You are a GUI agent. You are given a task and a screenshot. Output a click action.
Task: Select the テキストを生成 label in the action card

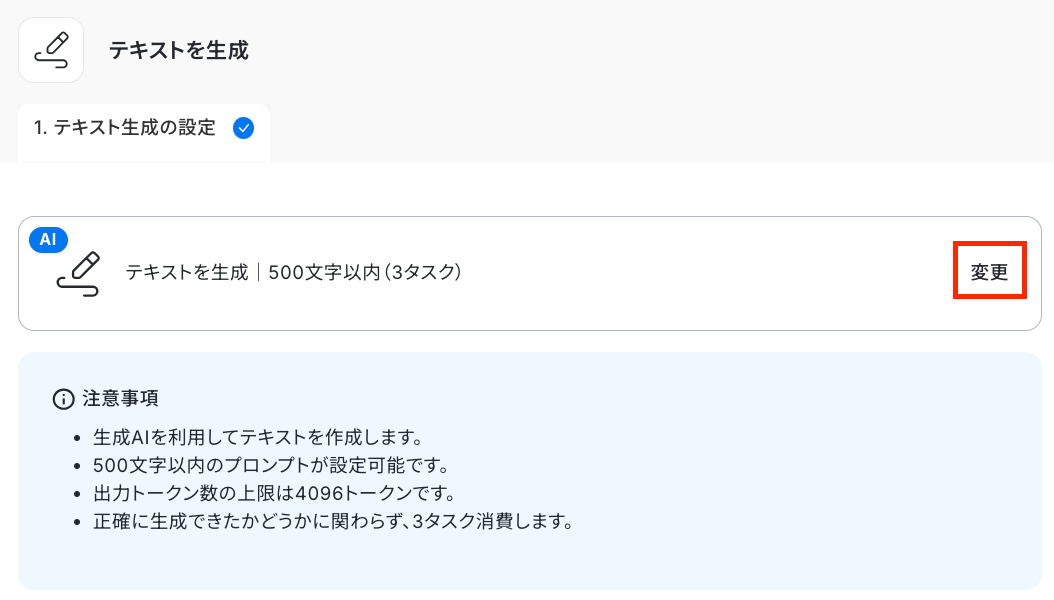[x=186, y=273]
